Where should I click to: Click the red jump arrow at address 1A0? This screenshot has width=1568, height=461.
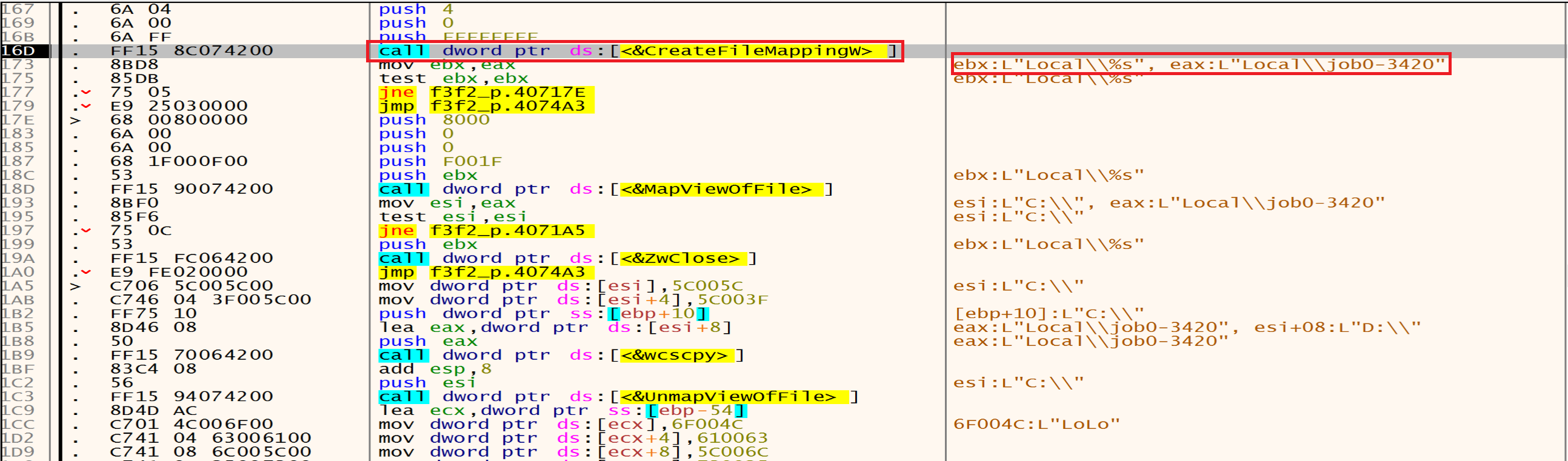(86, 272)
